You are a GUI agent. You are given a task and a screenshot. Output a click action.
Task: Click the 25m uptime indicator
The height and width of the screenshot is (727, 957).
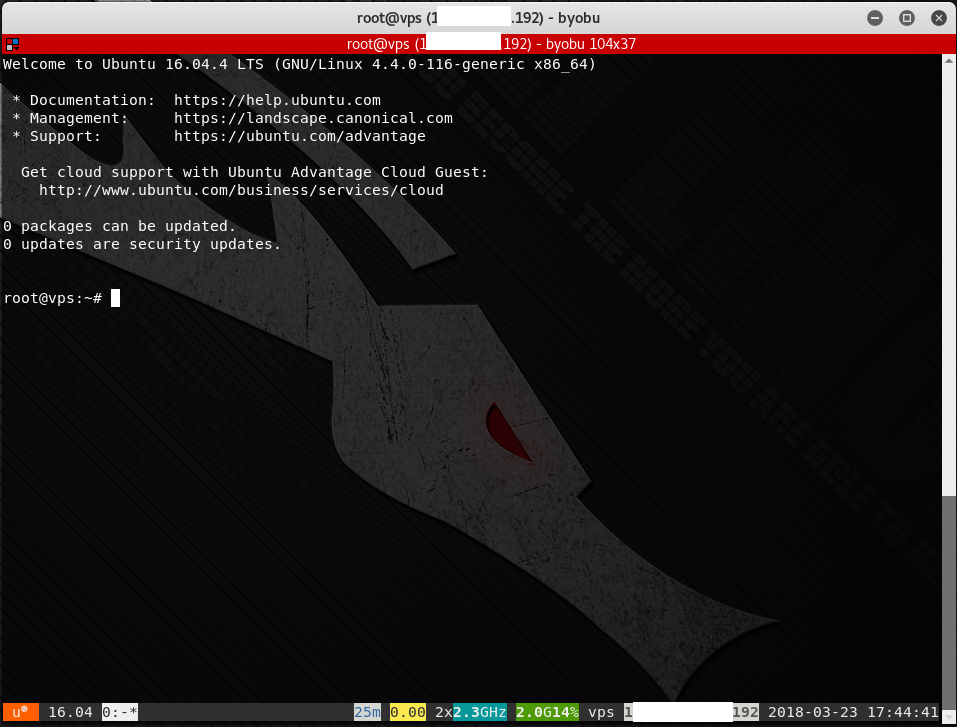[x=367, y=712]
